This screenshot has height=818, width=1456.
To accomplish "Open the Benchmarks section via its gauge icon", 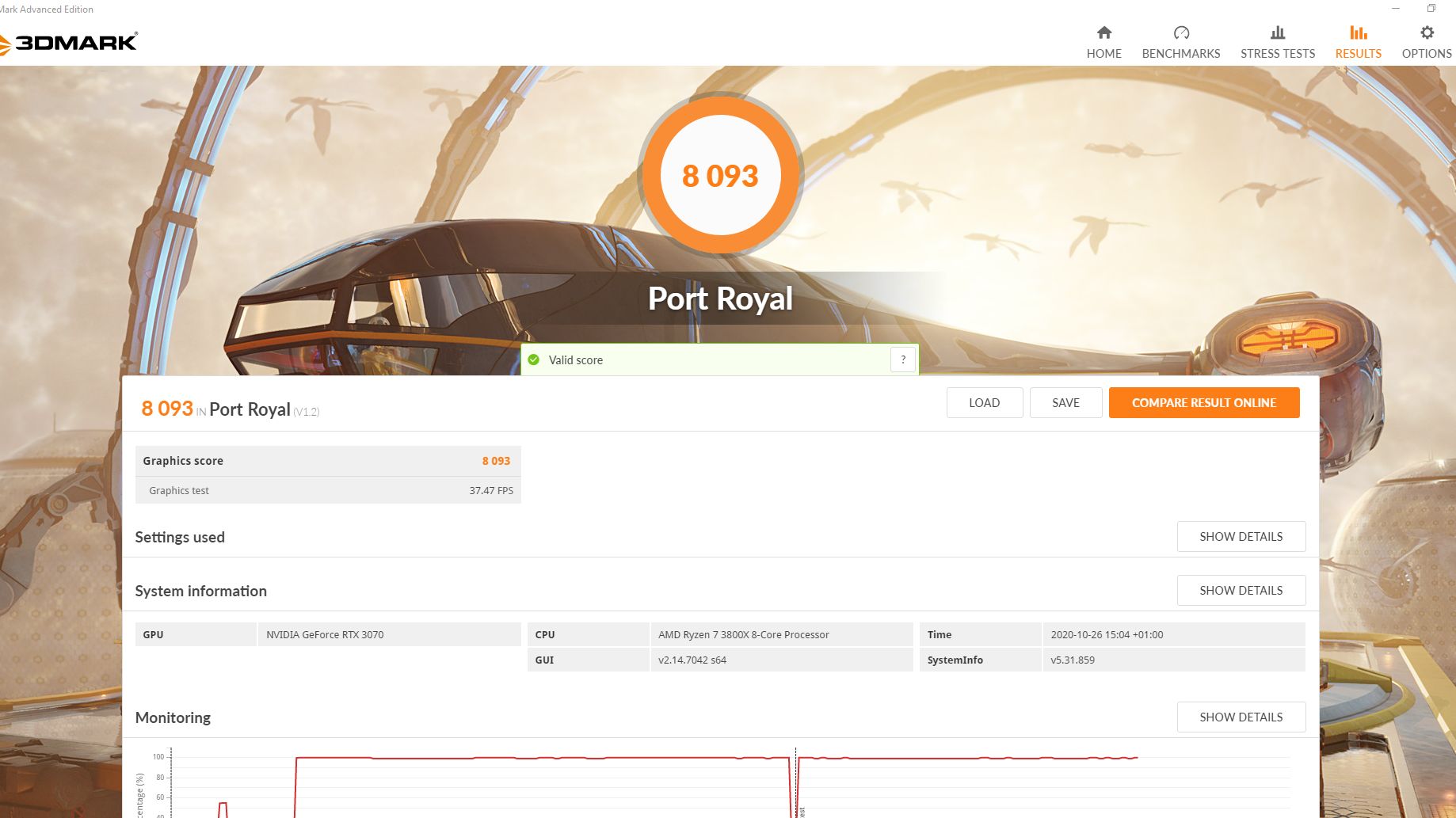I will coord(1180,33).
